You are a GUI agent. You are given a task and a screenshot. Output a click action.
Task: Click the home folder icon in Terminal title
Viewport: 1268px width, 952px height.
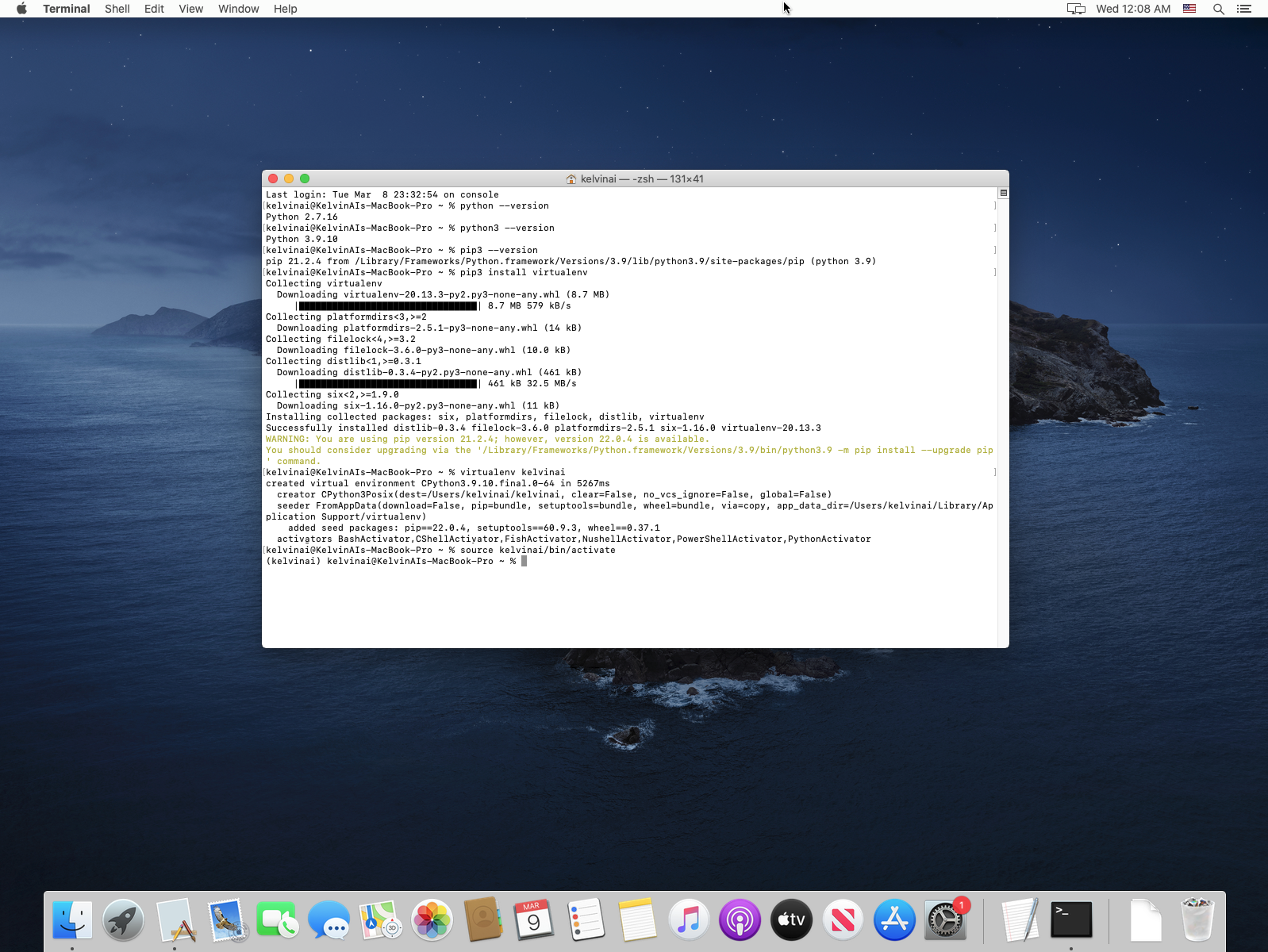point(571,179)
